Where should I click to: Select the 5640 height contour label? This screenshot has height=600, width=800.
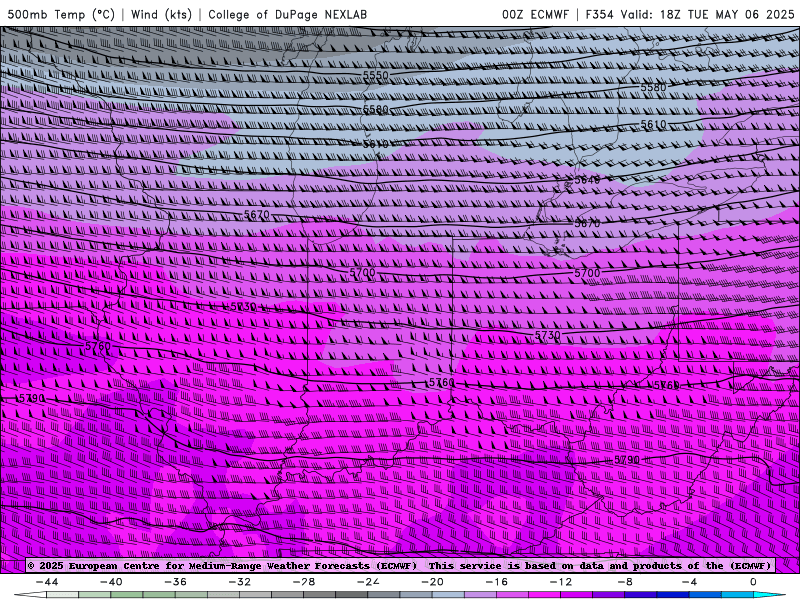pos(587,180)
